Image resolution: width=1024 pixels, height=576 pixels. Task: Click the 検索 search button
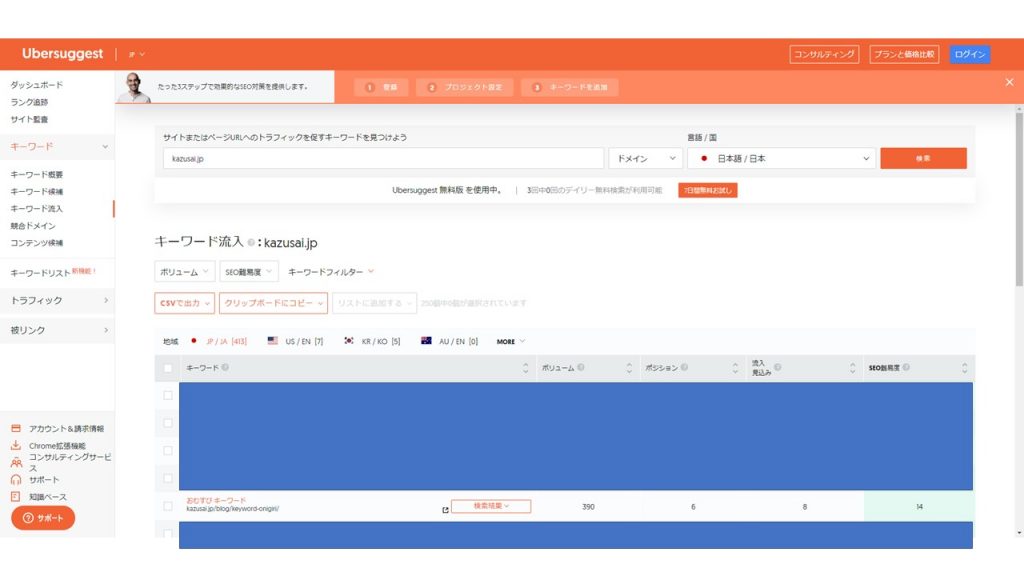923,158
